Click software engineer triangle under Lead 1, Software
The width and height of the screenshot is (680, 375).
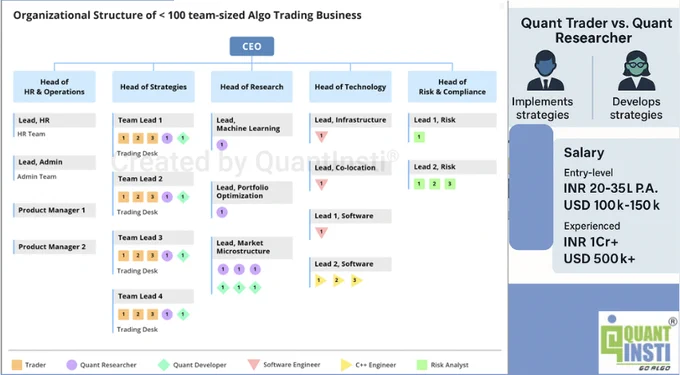click(321, 233)
